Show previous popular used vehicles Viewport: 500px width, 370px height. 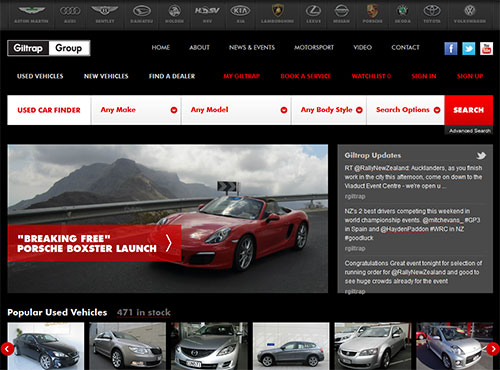(7, 349)
